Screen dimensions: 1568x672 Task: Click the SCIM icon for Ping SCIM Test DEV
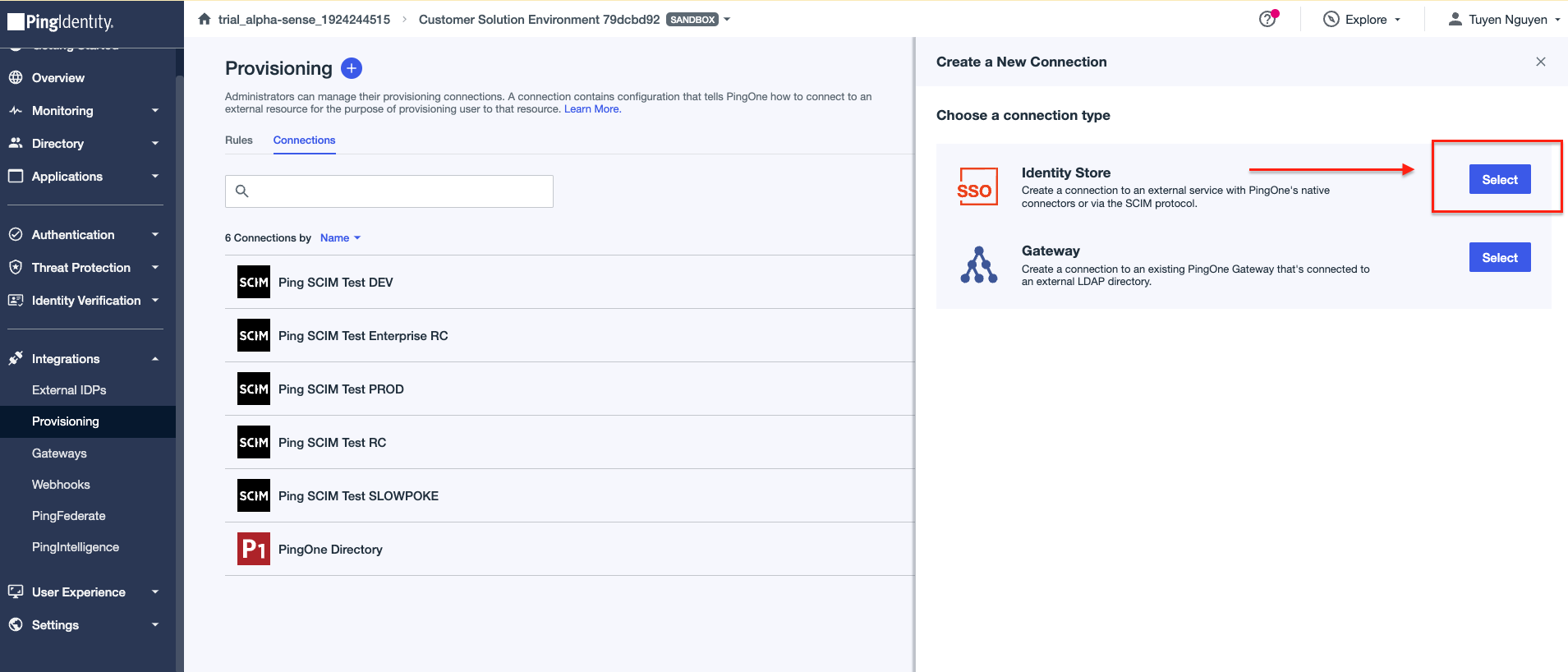254,282
